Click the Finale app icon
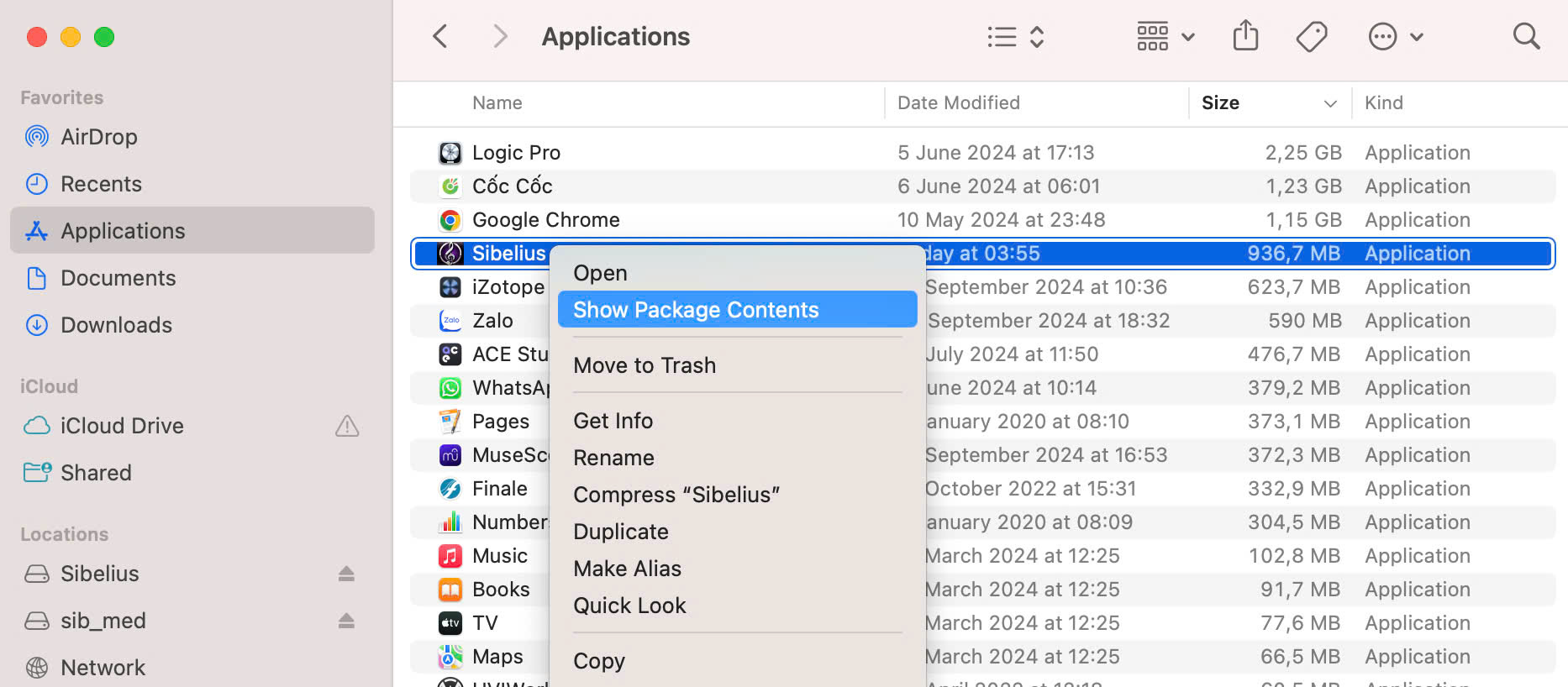The width and height of the screenshot is (1568, 687). coord(450,489)
